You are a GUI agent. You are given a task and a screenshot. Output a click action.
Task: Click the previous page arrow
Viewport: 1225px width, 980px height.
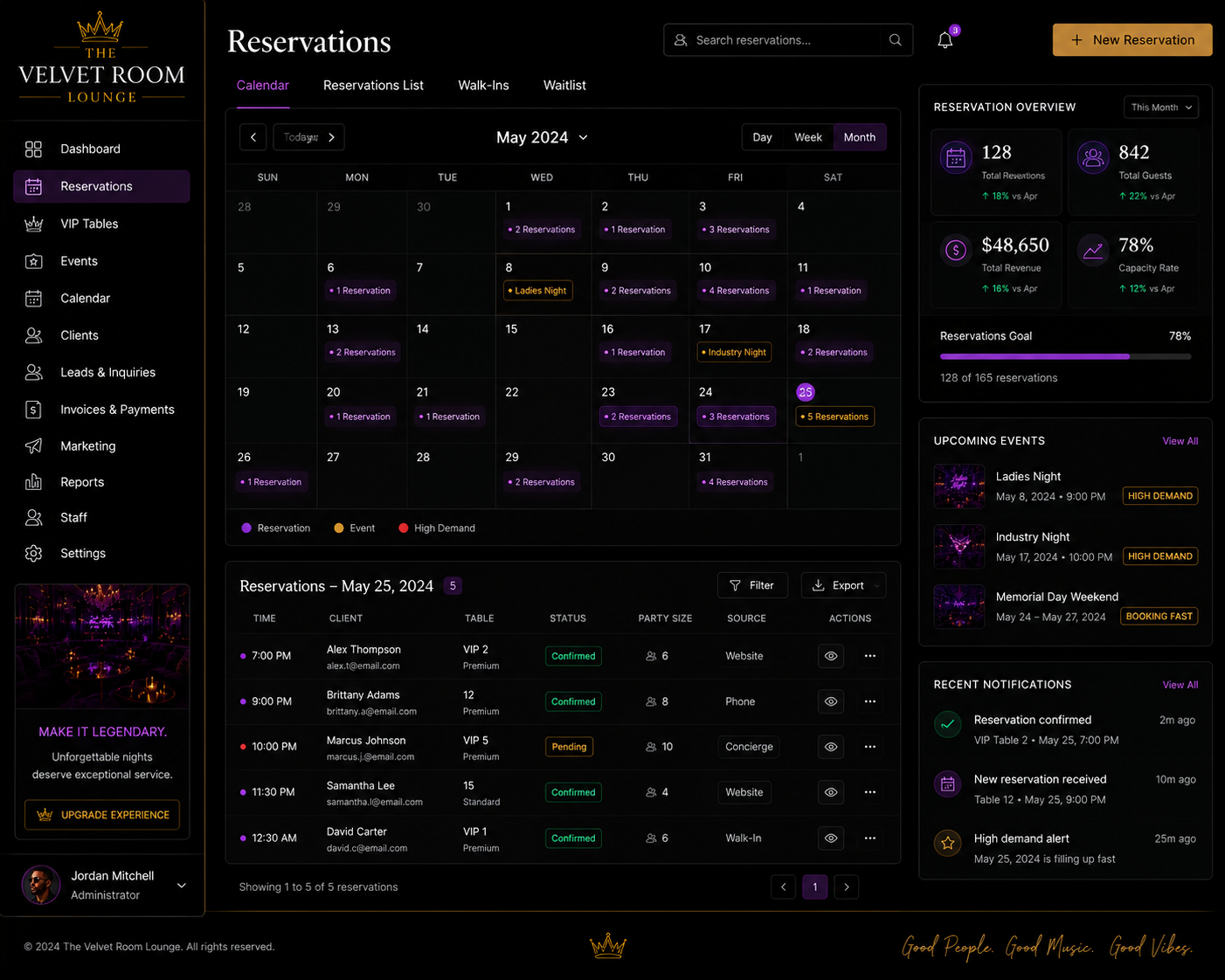(784, 887)
